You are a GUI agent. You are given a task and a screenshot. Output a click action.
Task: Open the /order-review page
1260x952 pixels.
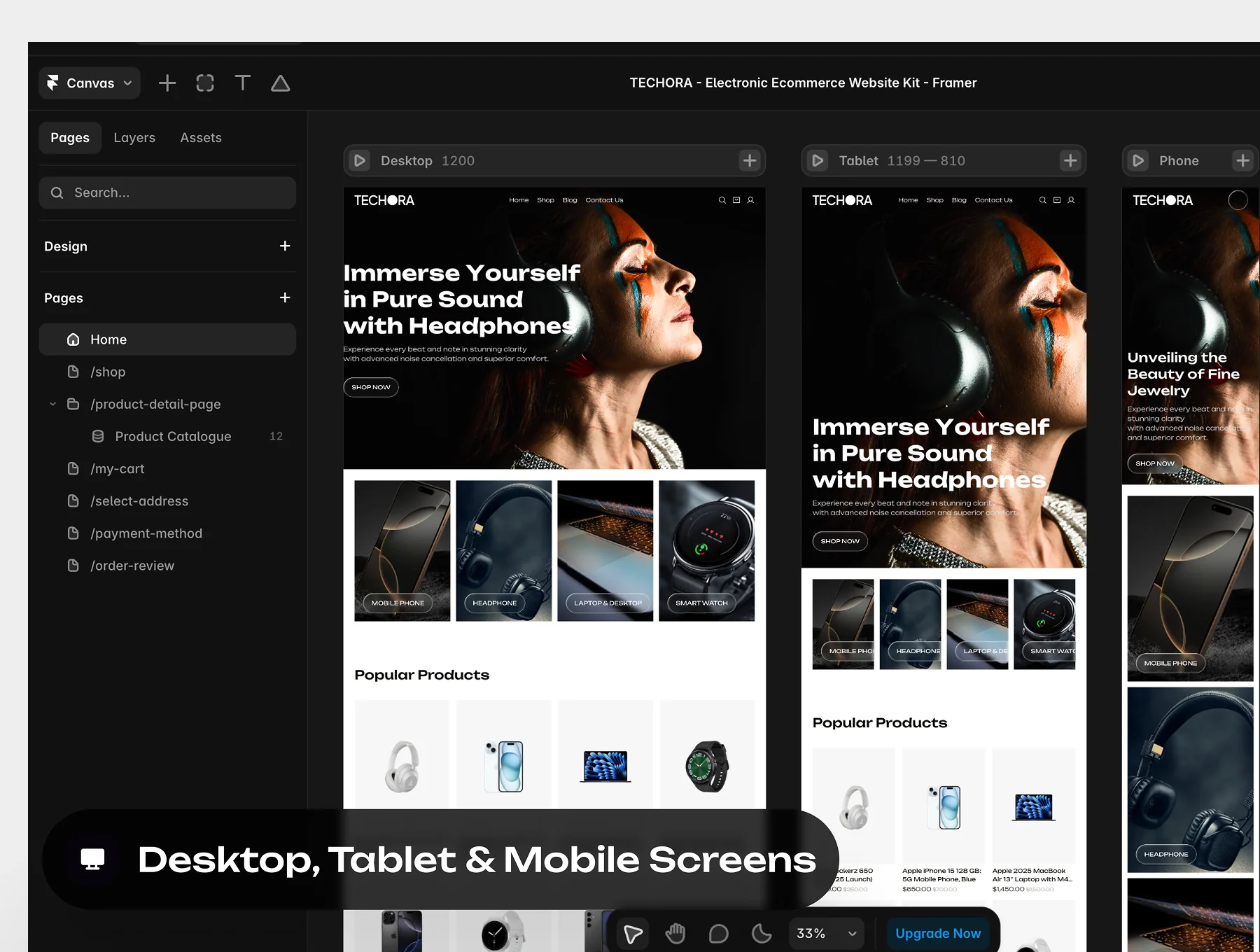pos(167,565)
